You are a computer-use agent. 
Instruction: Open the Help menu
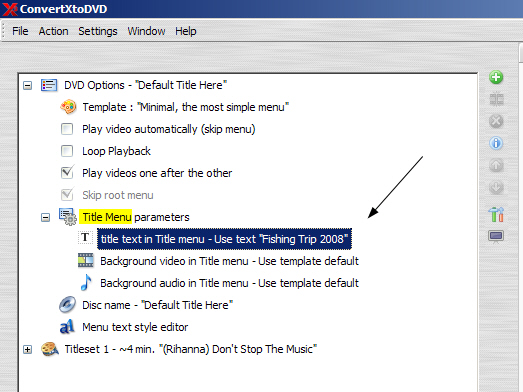tap(186, 31)
